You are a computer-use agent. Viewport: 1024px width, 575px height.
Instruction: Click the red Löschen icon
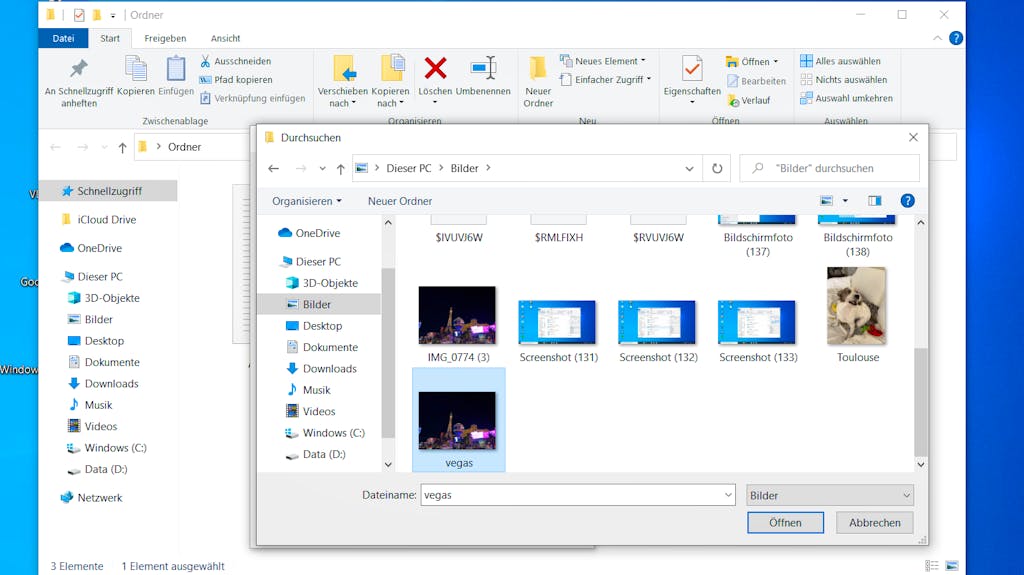pos(435,69)
